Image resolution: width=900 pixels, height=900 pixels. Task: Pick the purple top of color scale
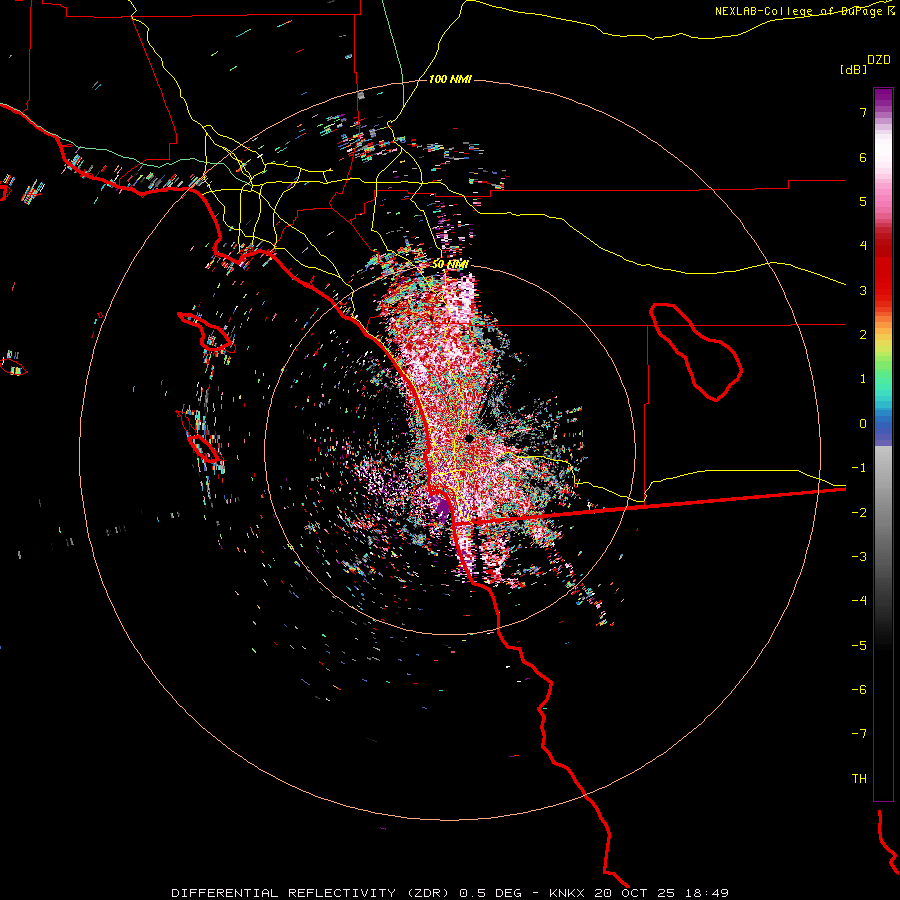tap(883, 98)
